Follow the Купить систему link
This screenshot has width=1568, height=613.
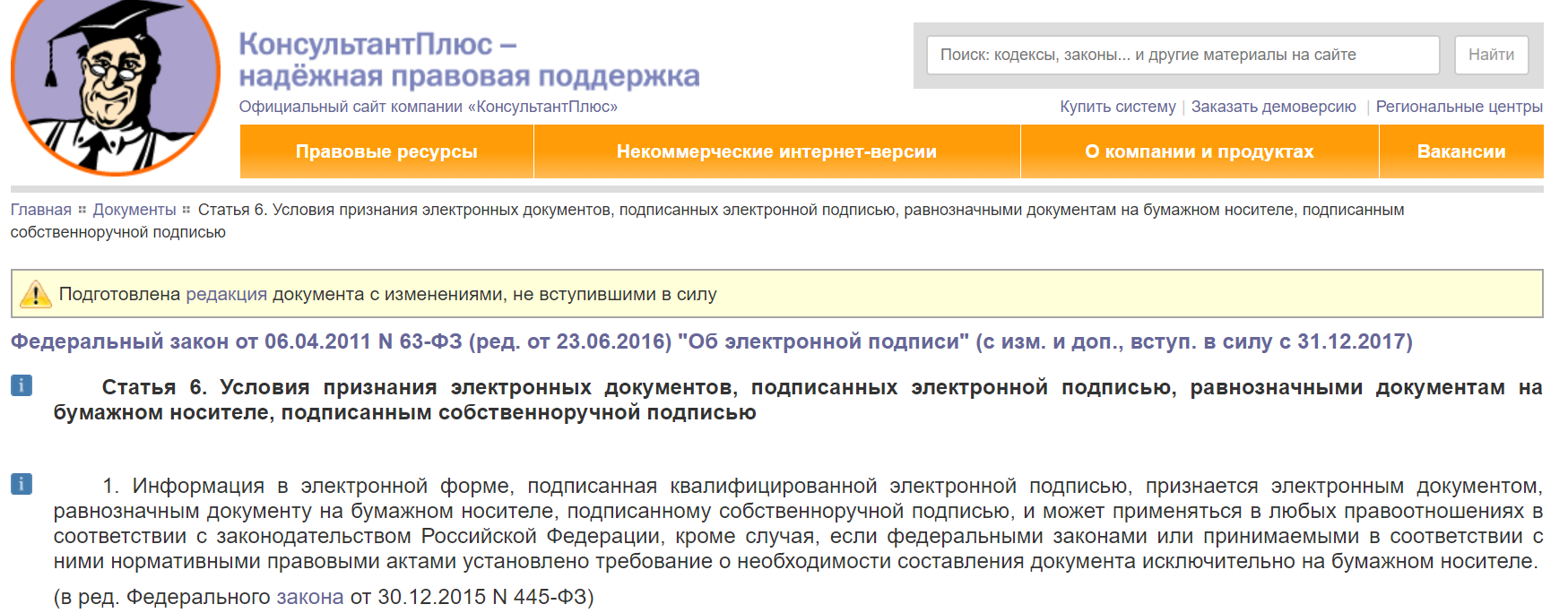point(1117,107)
